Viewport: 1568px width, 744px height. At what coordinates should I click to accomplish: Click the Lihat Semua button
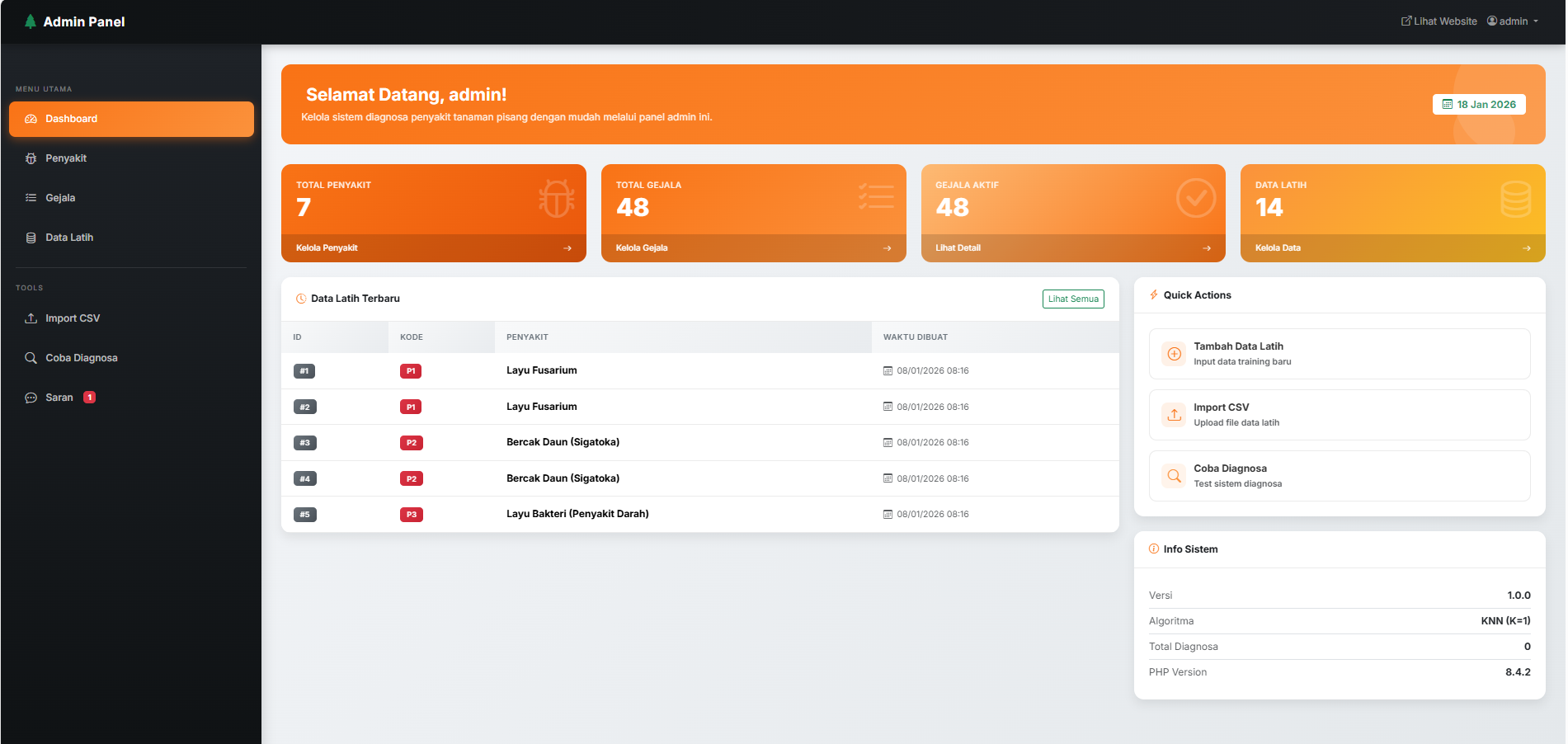coord(1073,299)
